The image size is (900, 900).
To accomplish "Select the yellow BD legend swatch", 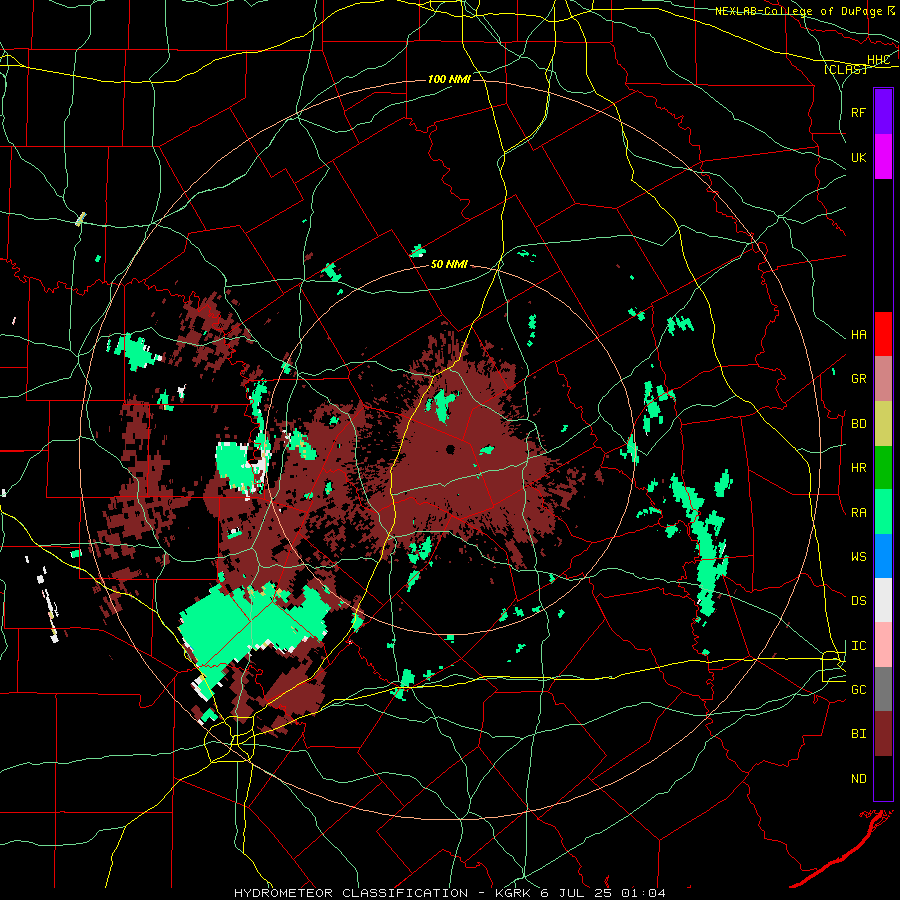I will [883, 424].
